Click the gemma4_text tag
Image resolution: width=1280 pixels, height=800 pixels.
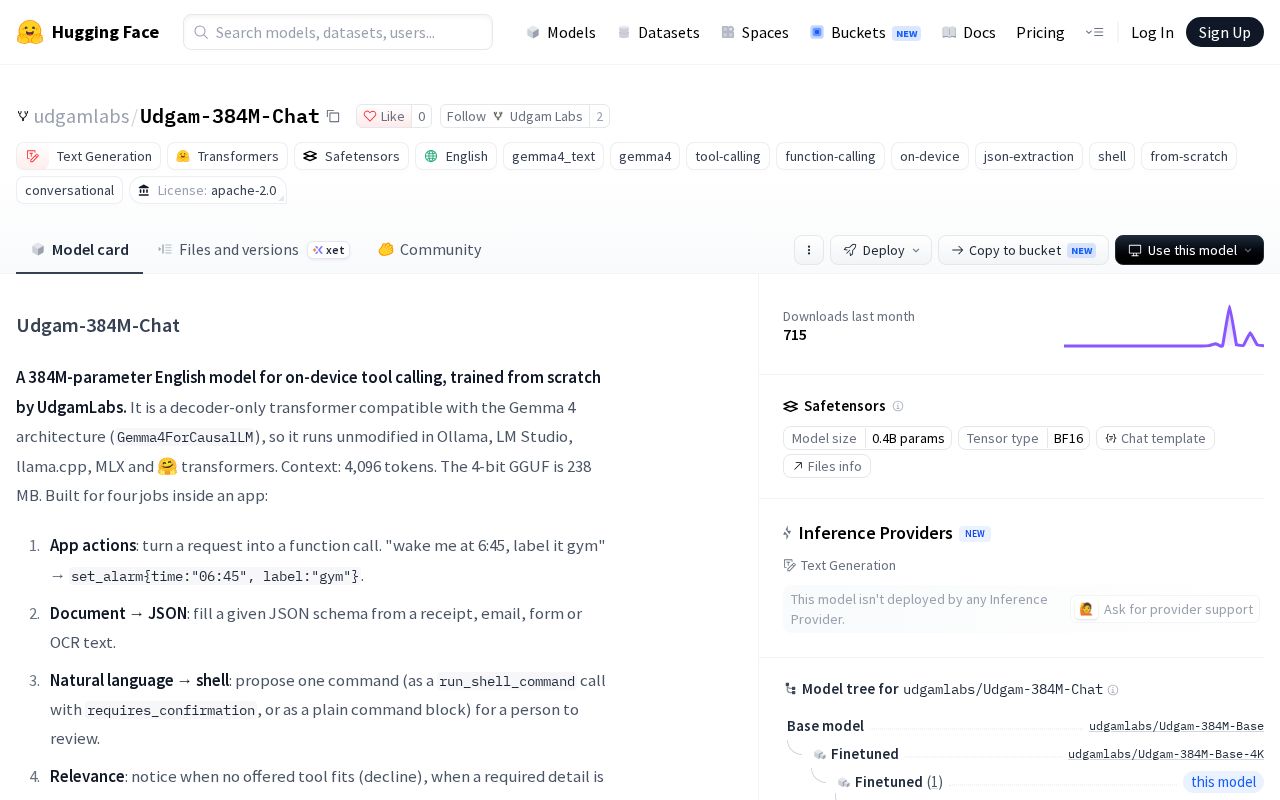click(553, 156)
